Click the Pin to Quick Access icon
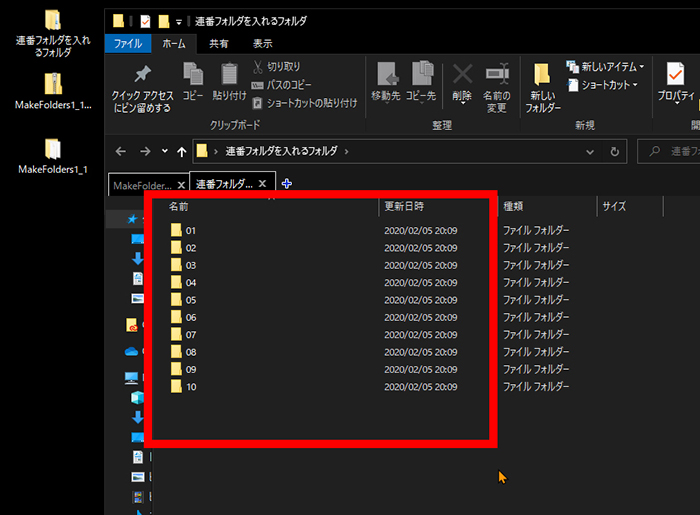 141,75
